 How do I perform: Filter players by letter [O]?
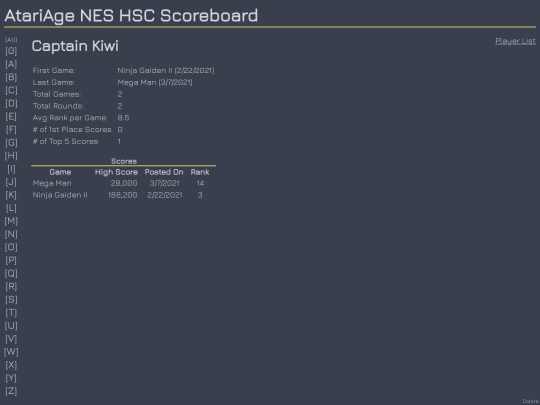click(11, 247)
